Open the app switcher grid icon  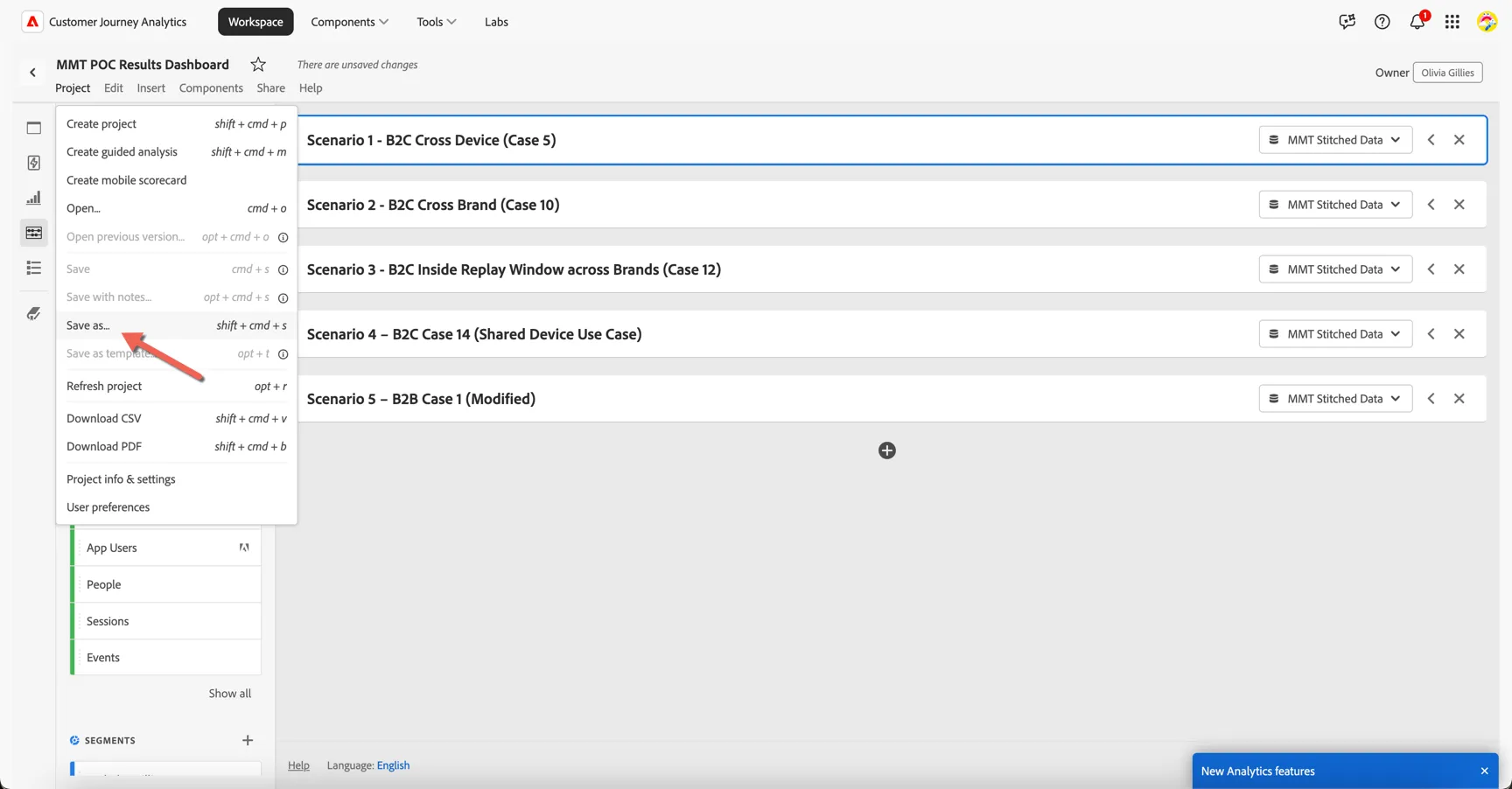pyautogui.click(x=1452, y=22)
